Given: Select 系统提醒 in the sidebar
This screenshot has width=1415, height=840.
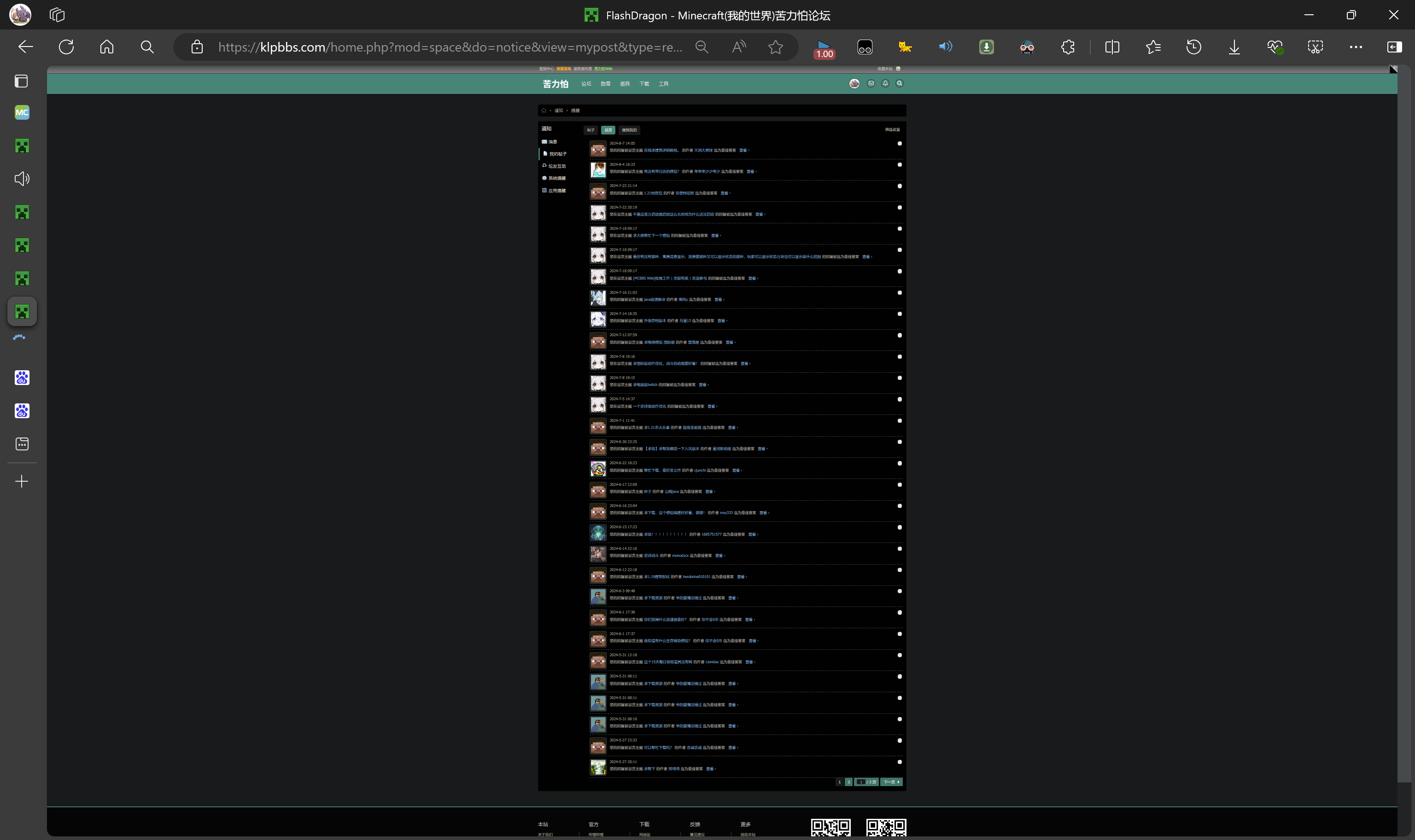Looking at the screenshot, I should point(554,178).
